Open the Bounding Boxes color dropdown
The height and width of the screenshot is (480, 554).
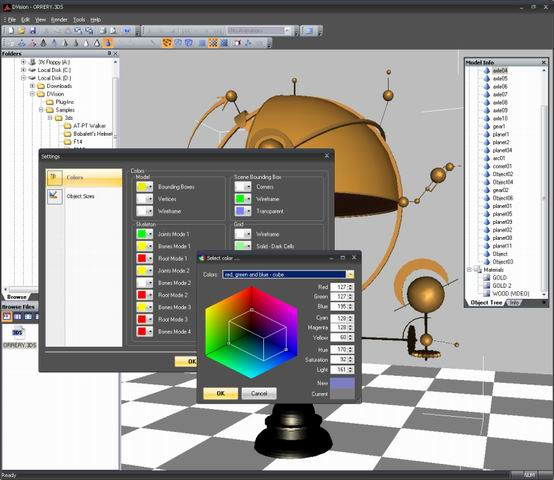coord(150,187)
